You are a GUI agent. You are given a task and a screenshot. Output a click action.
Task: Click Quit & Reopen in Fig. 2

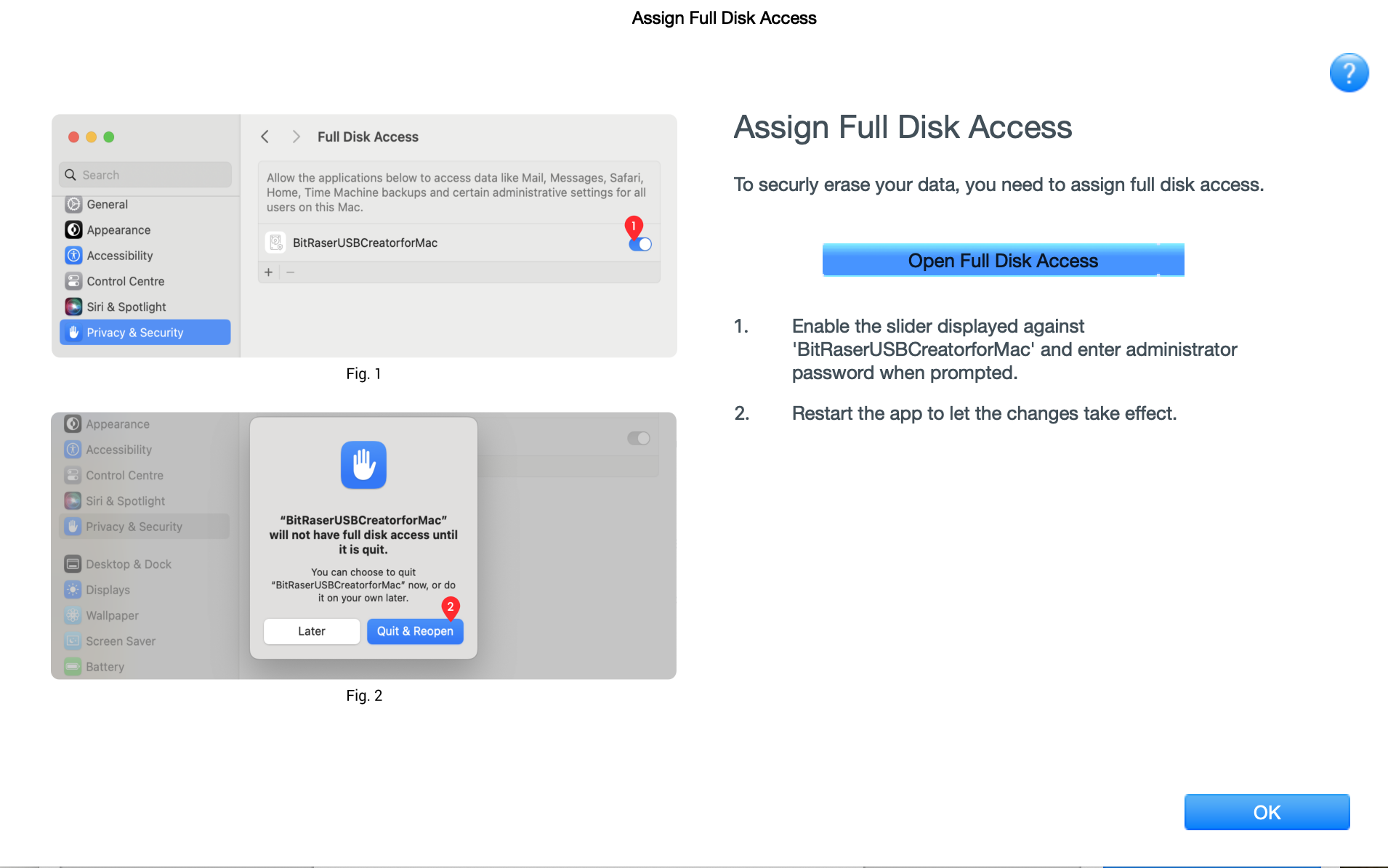[415, 631]
